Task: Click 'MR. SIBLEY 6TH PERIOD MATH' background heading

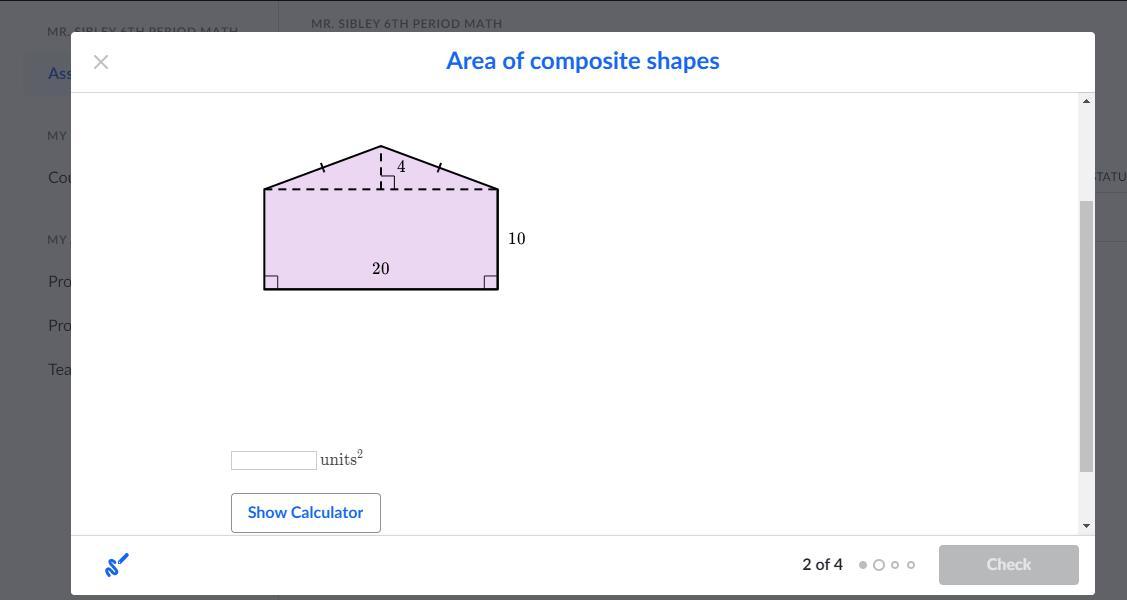Action: tap(407, 24)
